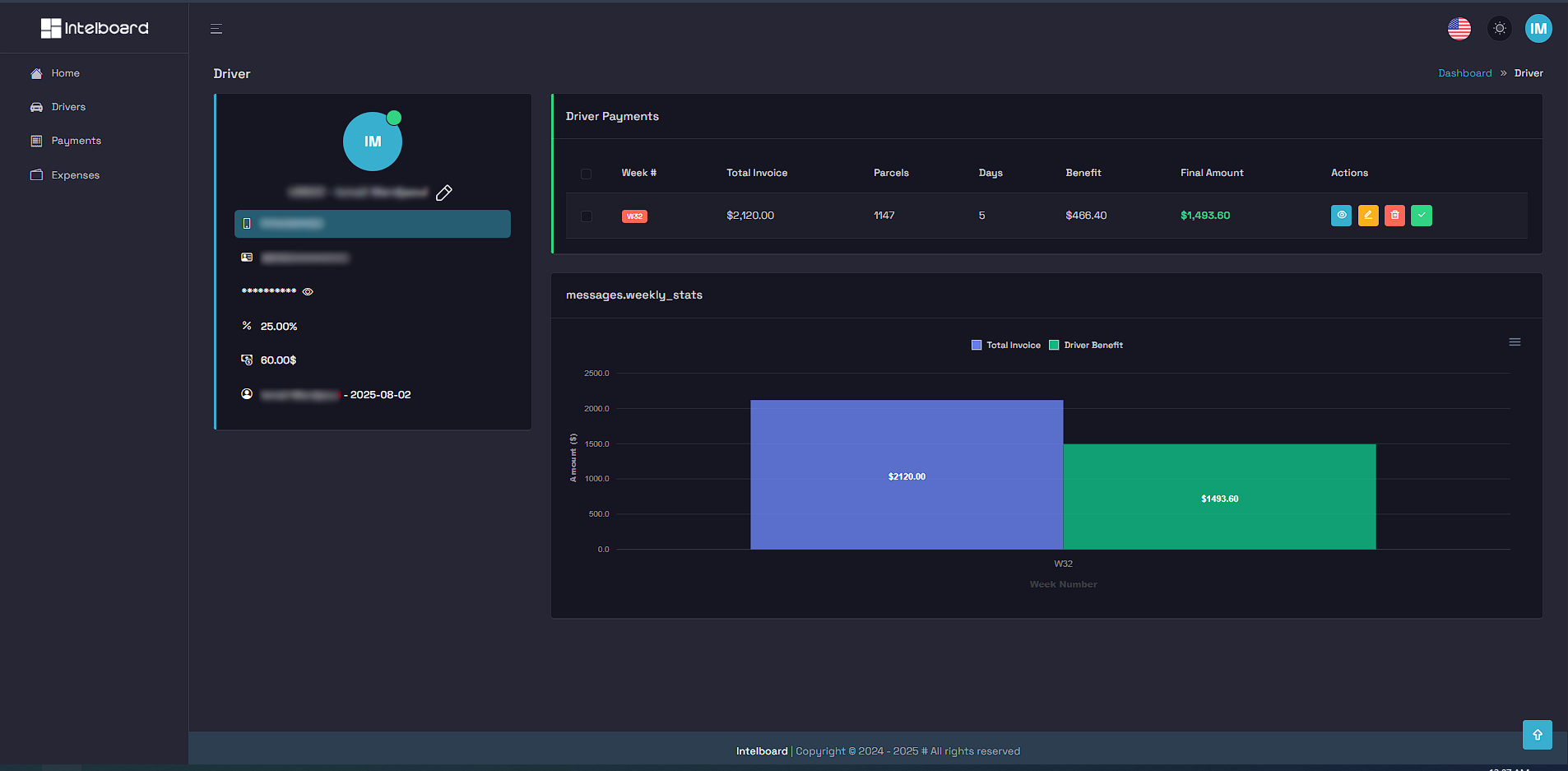Image resolution: width=1568 pixels, height=771 pixels.
Task: Open the view payment details eye icon
Action: pos(1341,215)
